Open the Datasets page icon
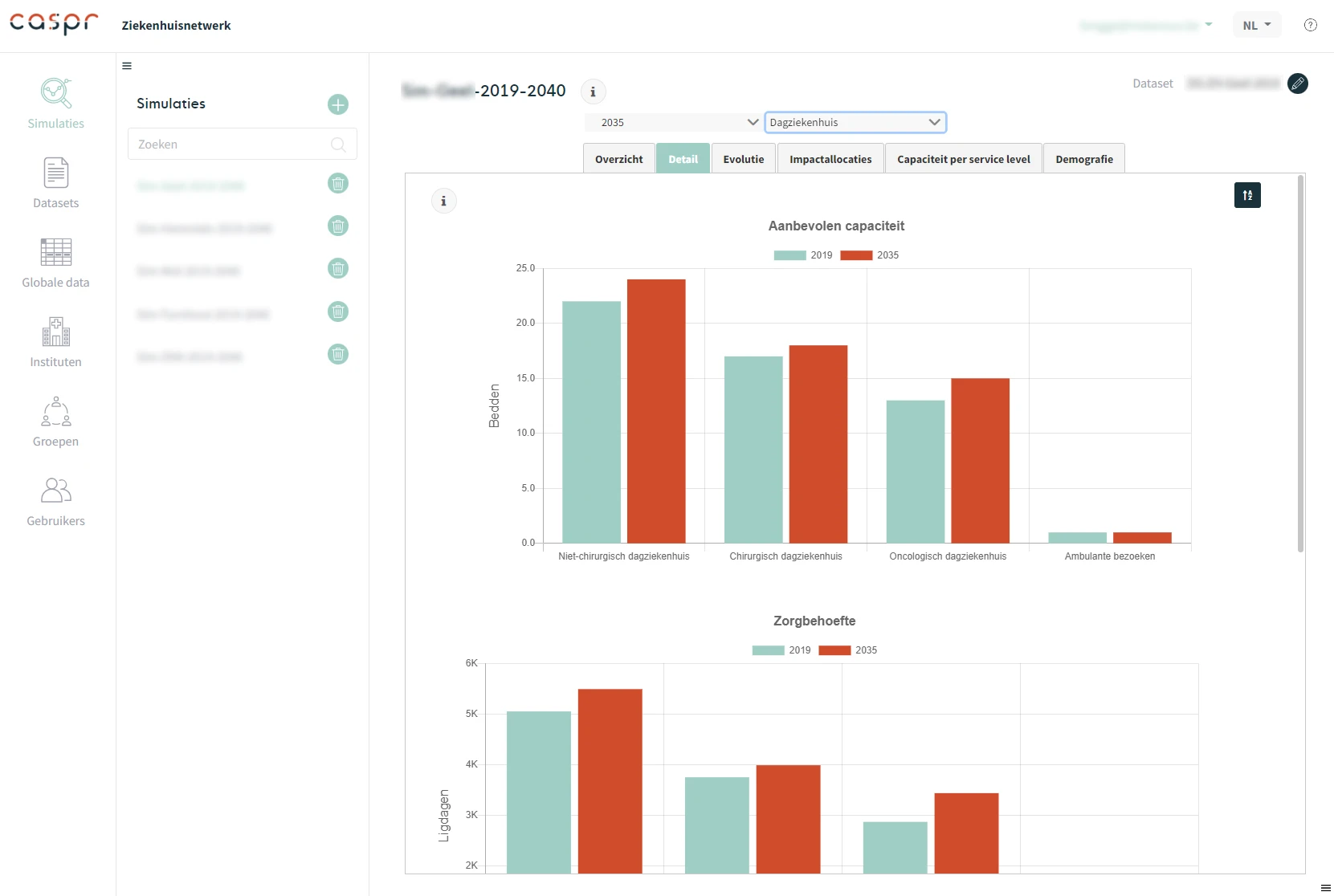 tap(55, 173)
